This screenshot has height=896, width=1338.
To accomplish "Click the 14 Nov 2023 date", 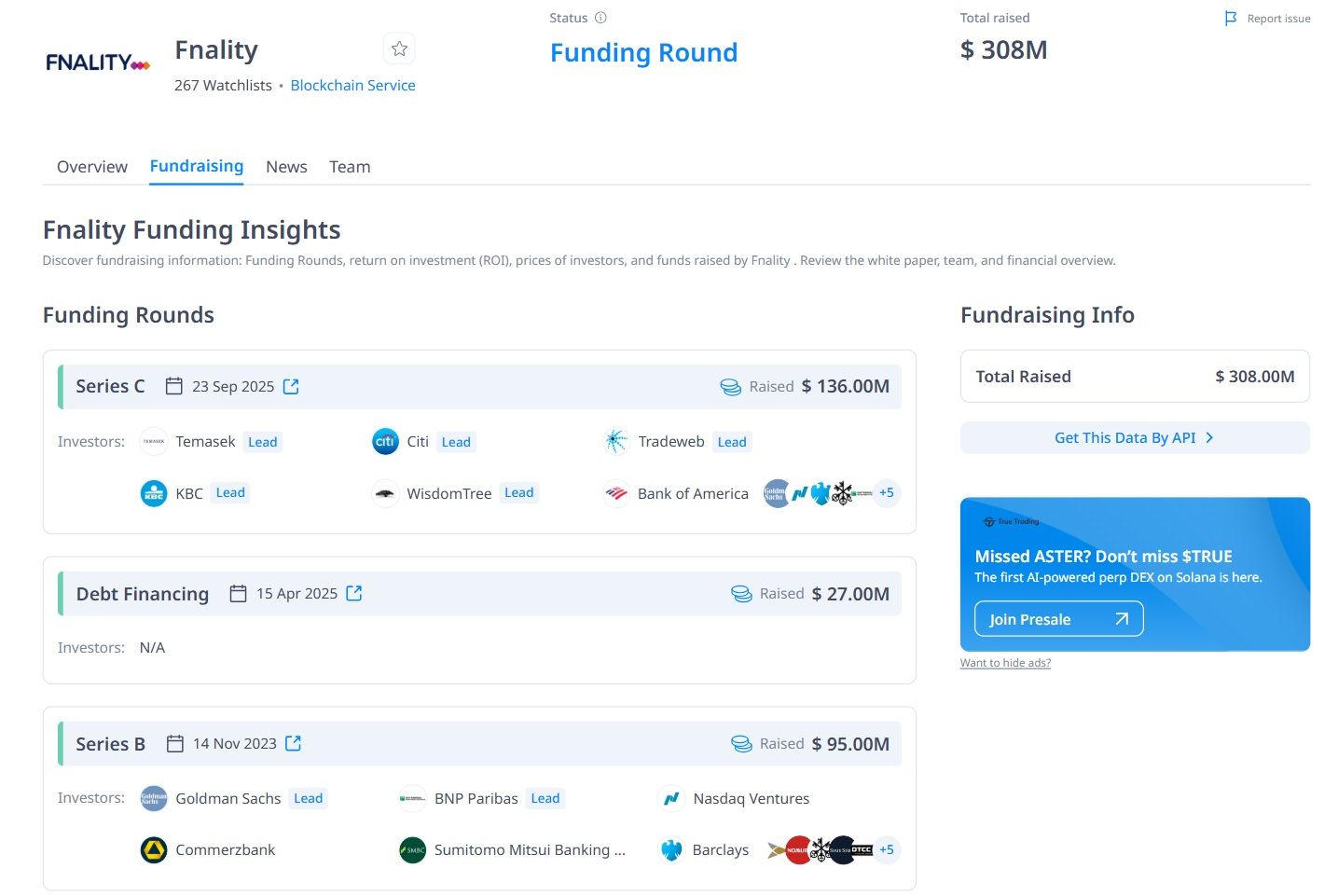I will point(235,743).
